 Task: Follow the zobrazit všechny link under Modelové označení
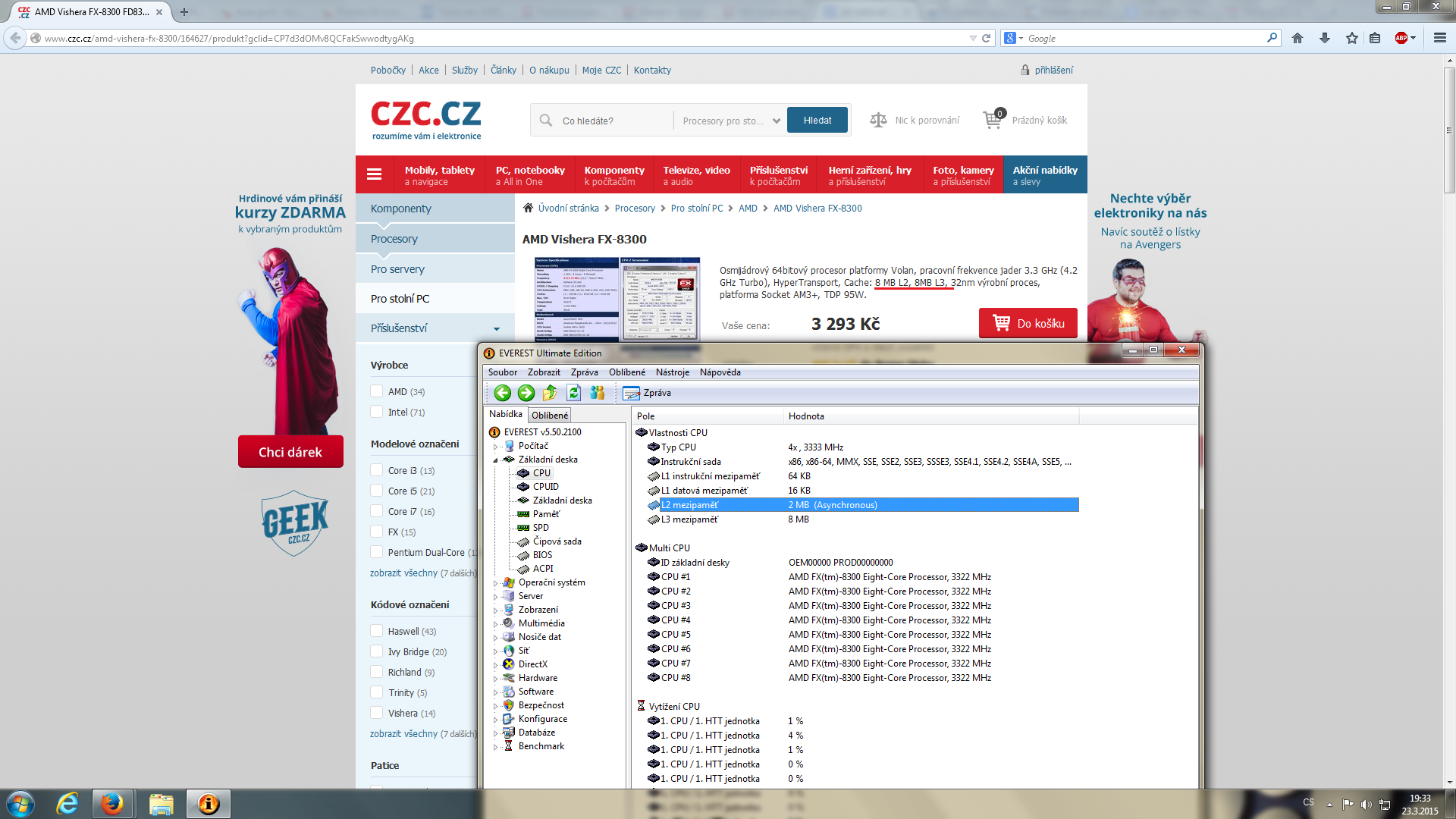tap(403, 573)
